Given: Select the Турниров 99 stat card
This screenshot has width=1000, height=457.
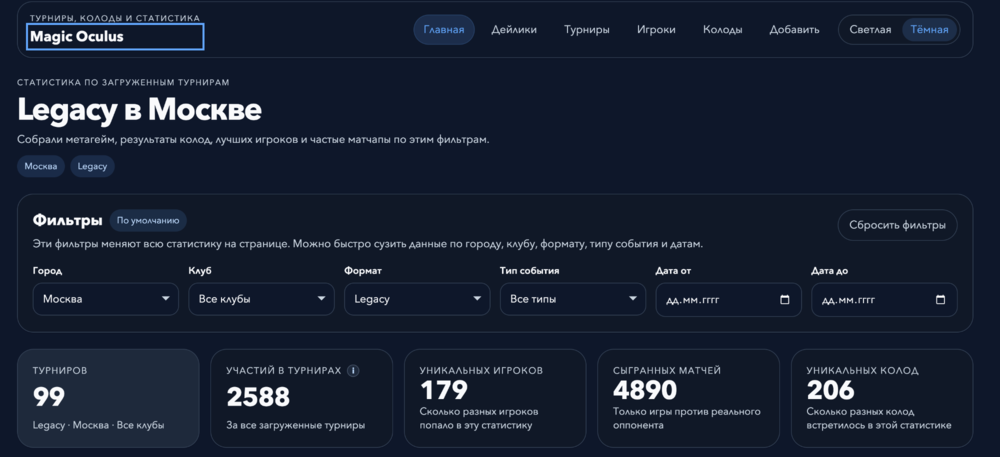Looking at the screenshot, I should 108,398.
